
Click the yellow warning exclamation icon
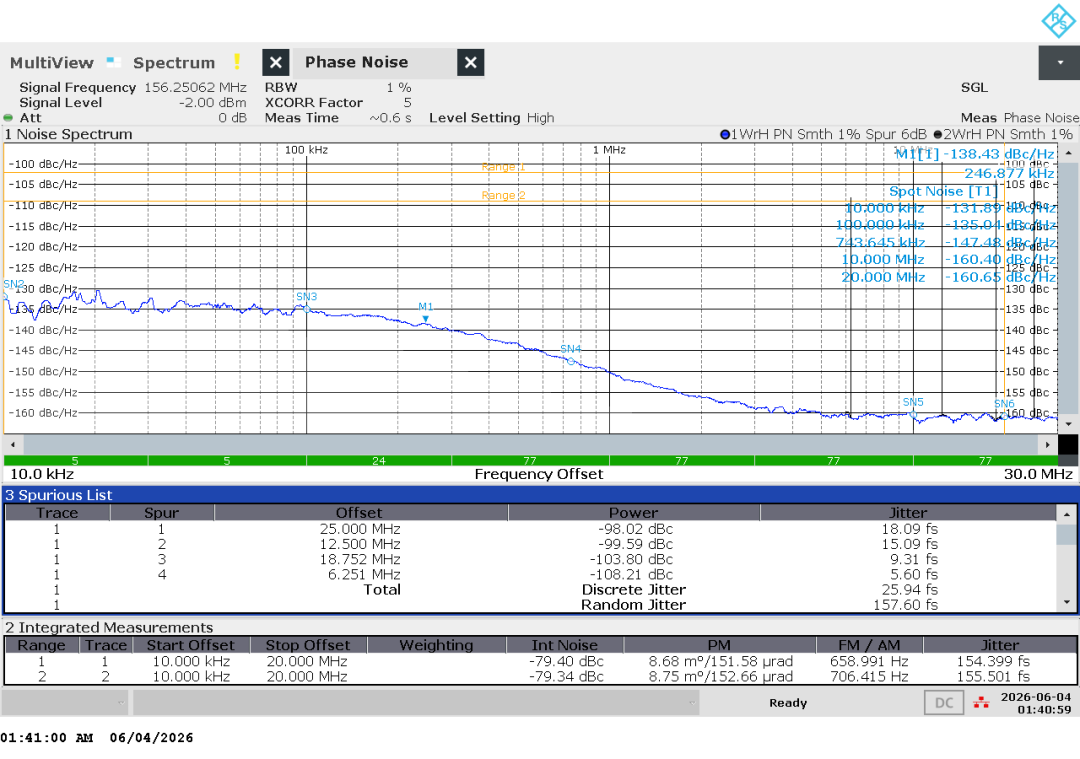coord(237,62)
